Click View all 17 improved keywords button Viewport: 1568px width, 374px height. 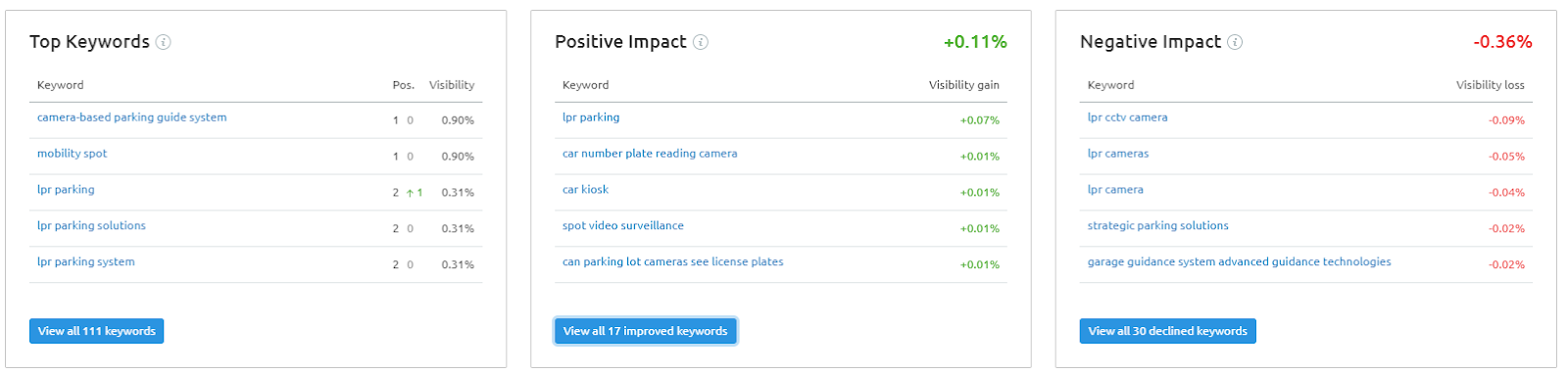click(645, 331)
